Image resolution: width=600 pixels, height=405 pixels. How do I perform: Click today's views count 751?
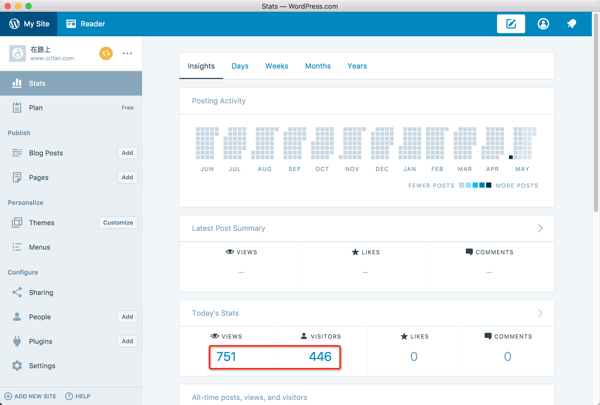[226, 356]
